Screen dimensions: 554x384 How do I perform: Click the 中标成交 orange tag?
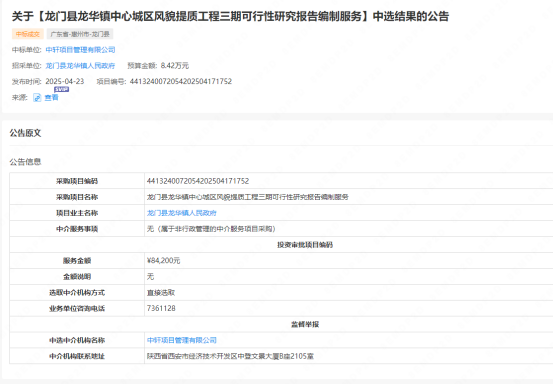pos(28,34)
